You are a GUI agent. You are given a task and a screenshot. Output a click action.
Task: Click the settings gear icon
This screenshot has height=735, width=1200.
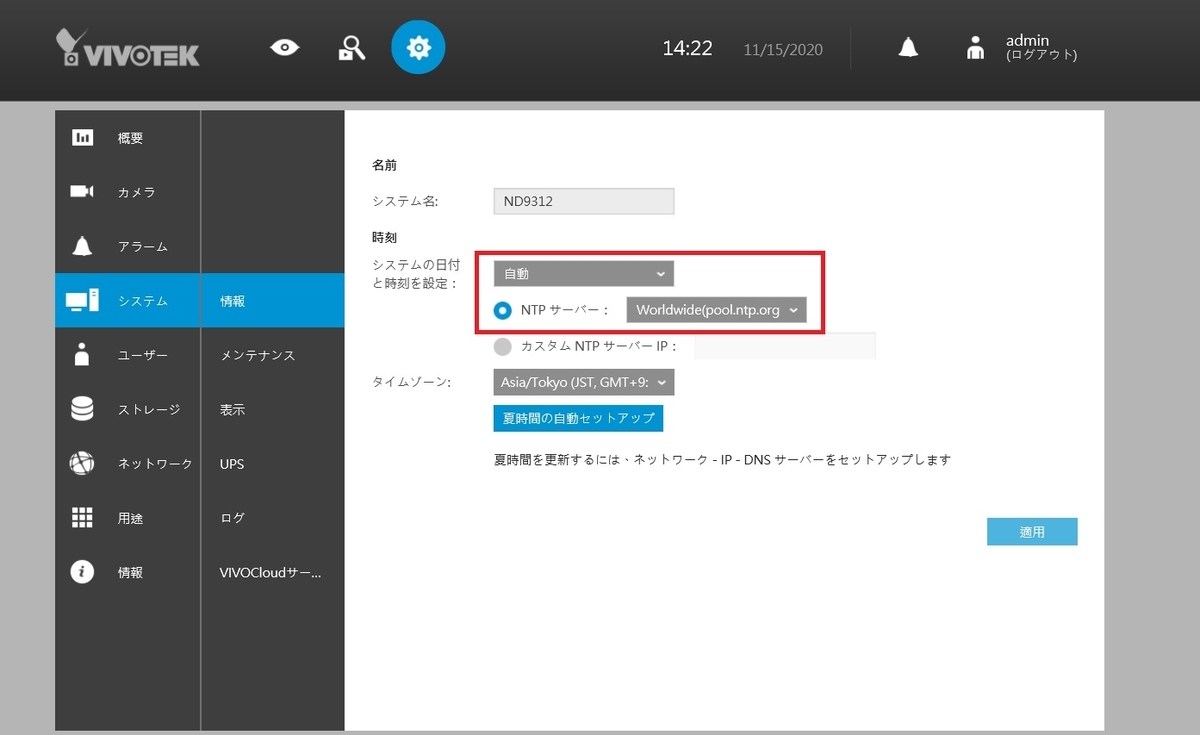pos(418,47)
